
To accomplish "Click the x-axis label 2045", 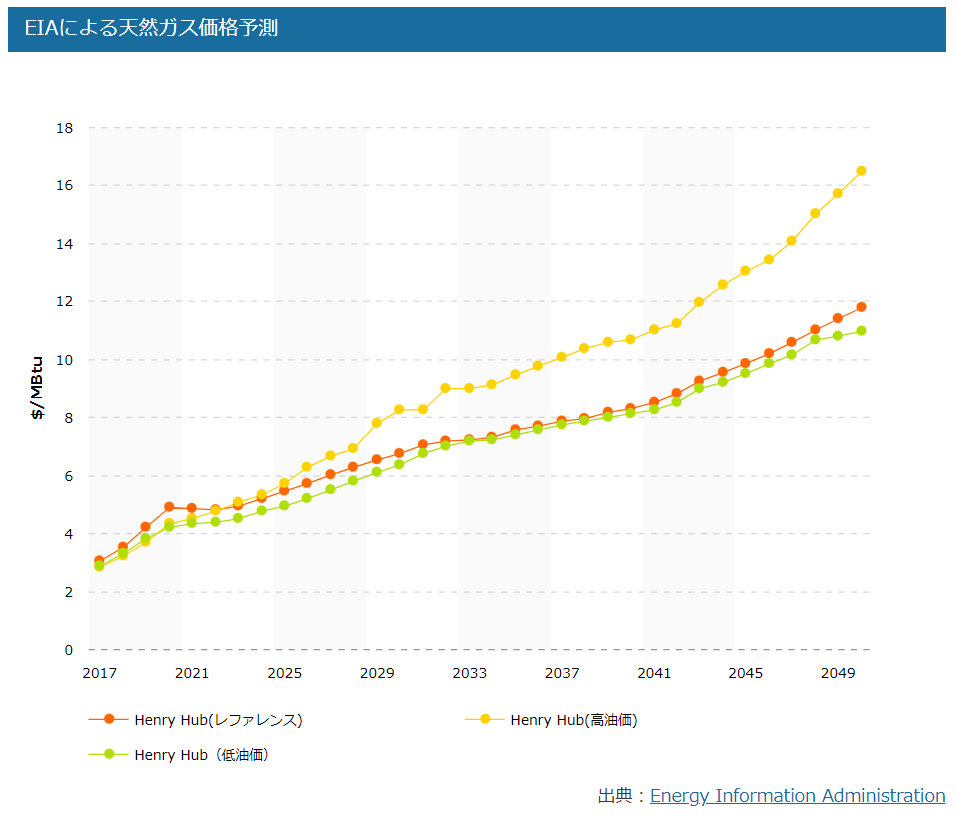I will point(745,673).
